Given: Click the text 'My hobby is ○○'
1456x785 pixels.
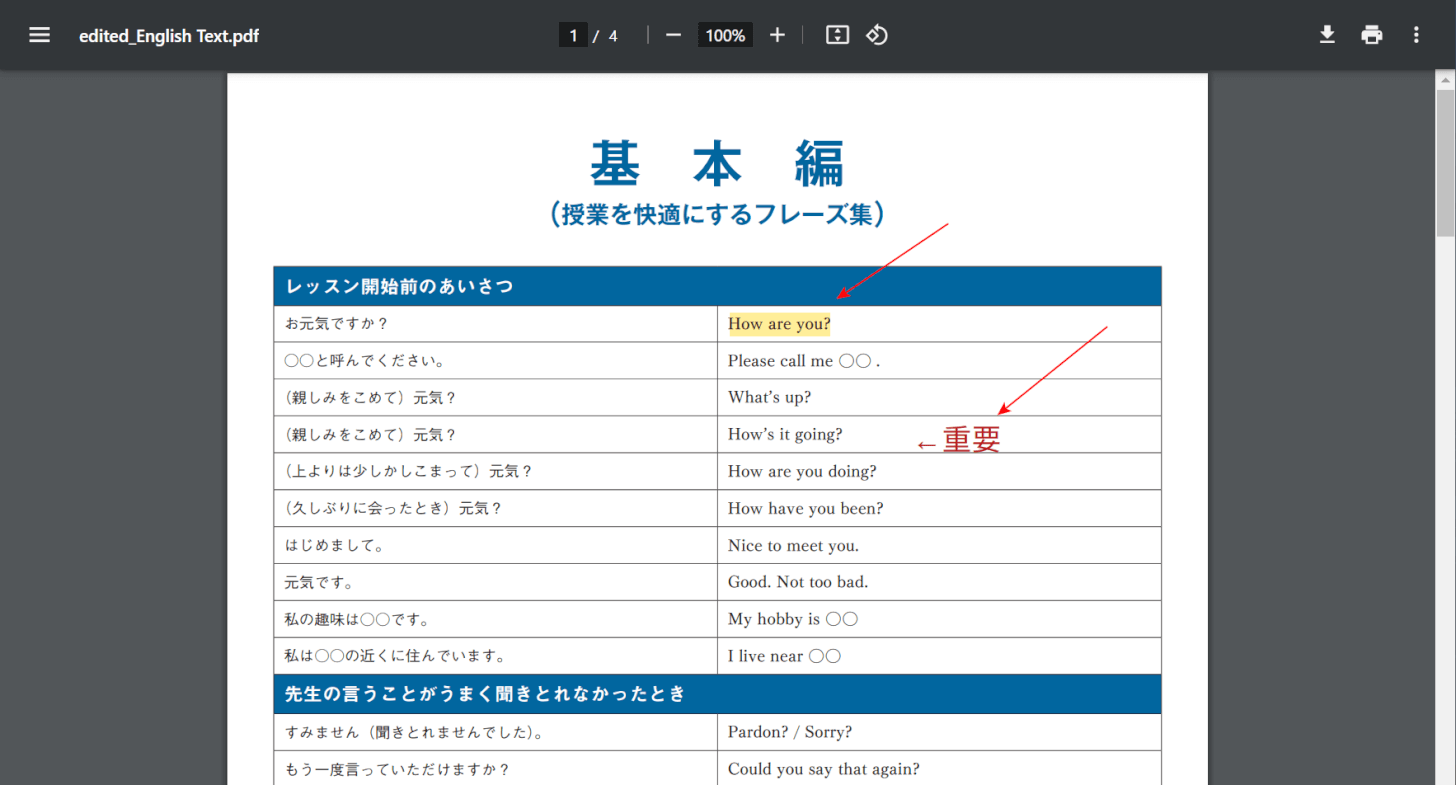Looking at the screenshot, I should (x=793, y=619).
